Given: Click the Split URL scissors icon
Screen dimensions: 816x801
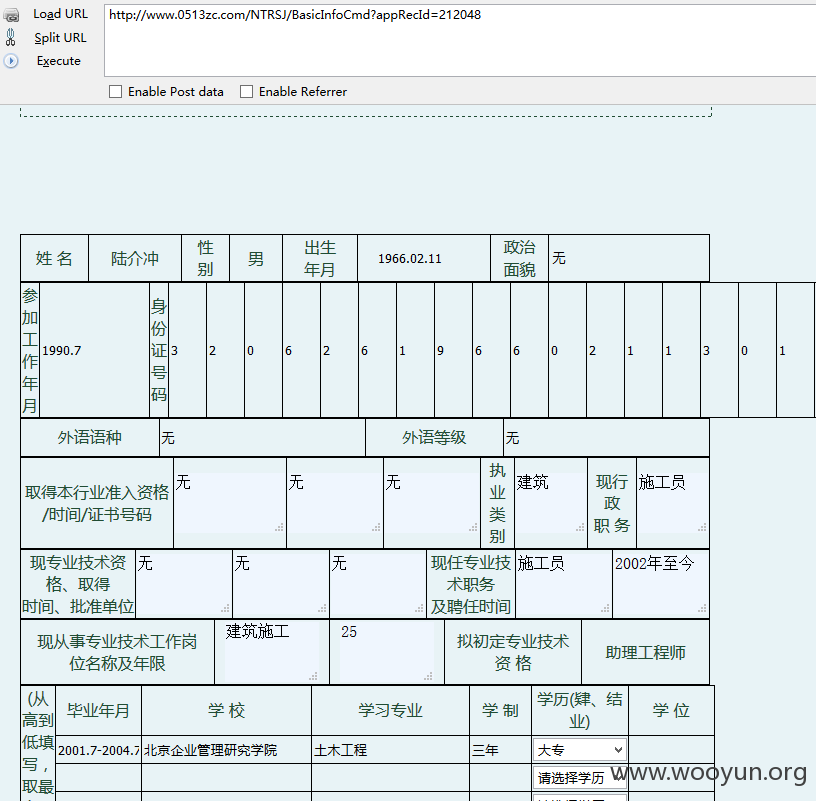Looking at the screenshot, I should click(x=10, y=37).
